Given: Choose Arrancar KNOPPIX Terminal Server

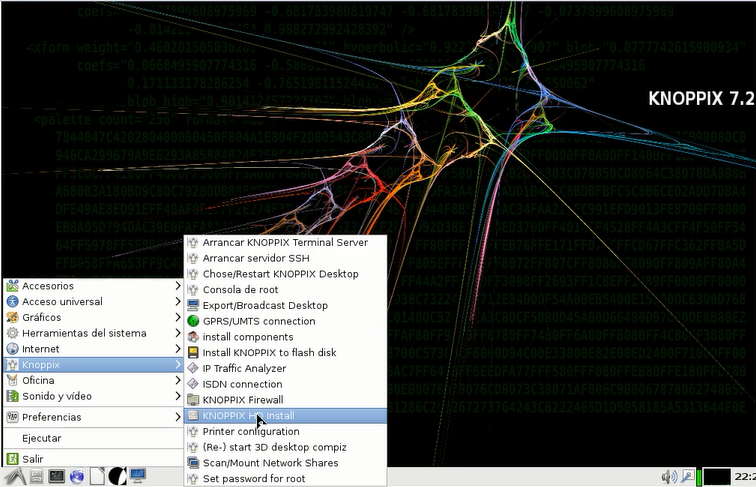Looking at the screenshot, I should 285,243.
